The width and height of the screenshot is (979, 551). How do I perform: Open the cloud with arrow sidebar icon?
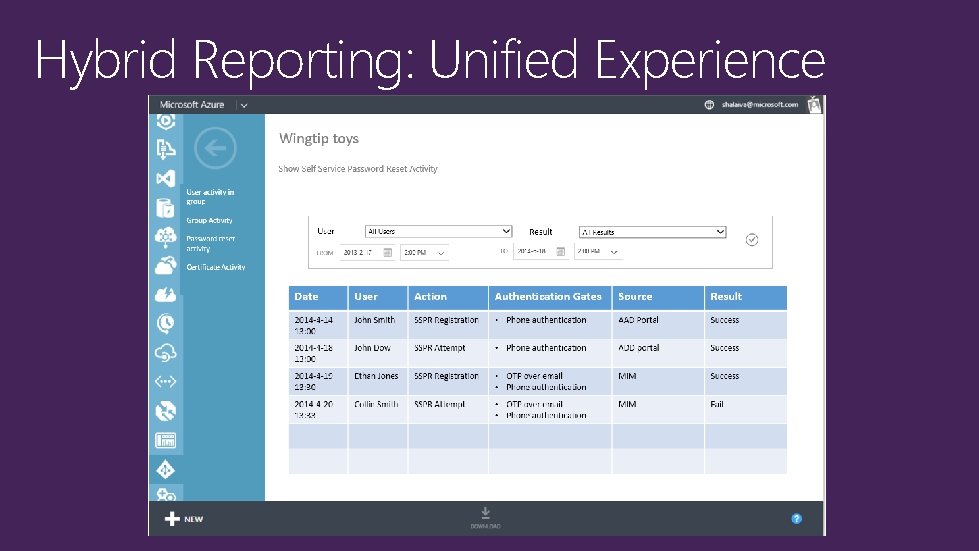point(165,266)
